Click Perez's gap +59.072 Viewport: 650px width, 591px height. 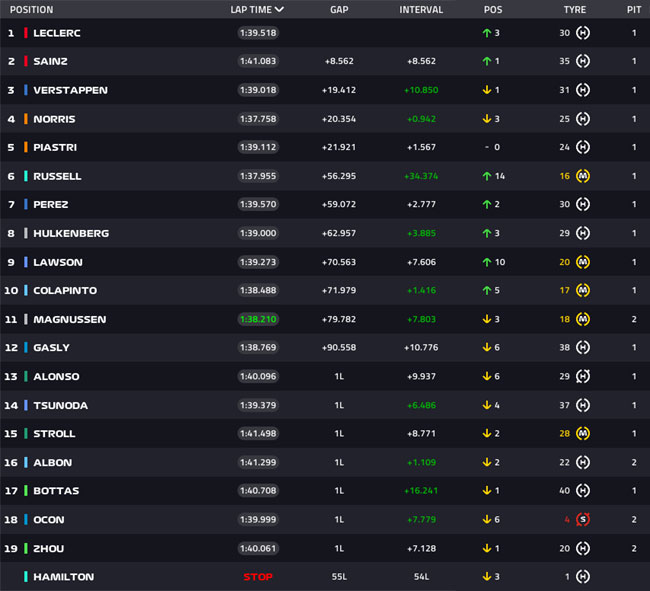point(339,204)
